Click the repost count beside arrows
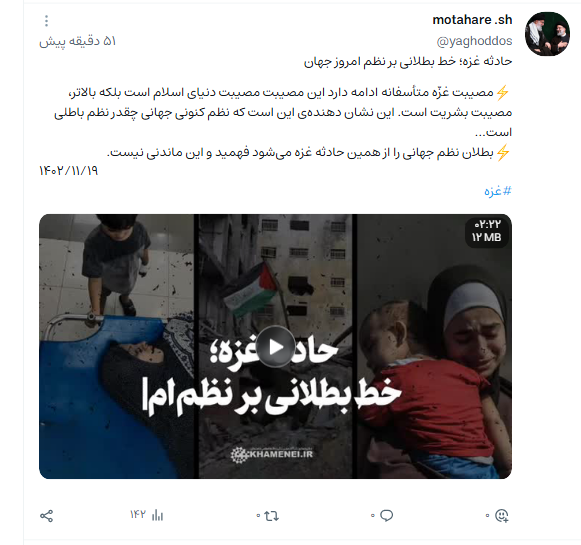The image size is (581, 545). click(x=258, y=516)
